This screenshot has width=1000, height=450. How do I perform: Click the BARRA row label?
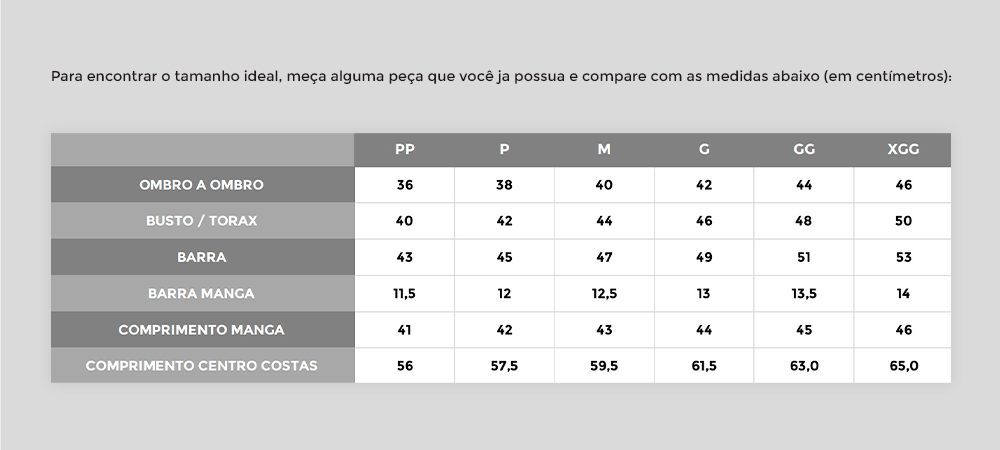pyautogui.click(x=202, y=258)
